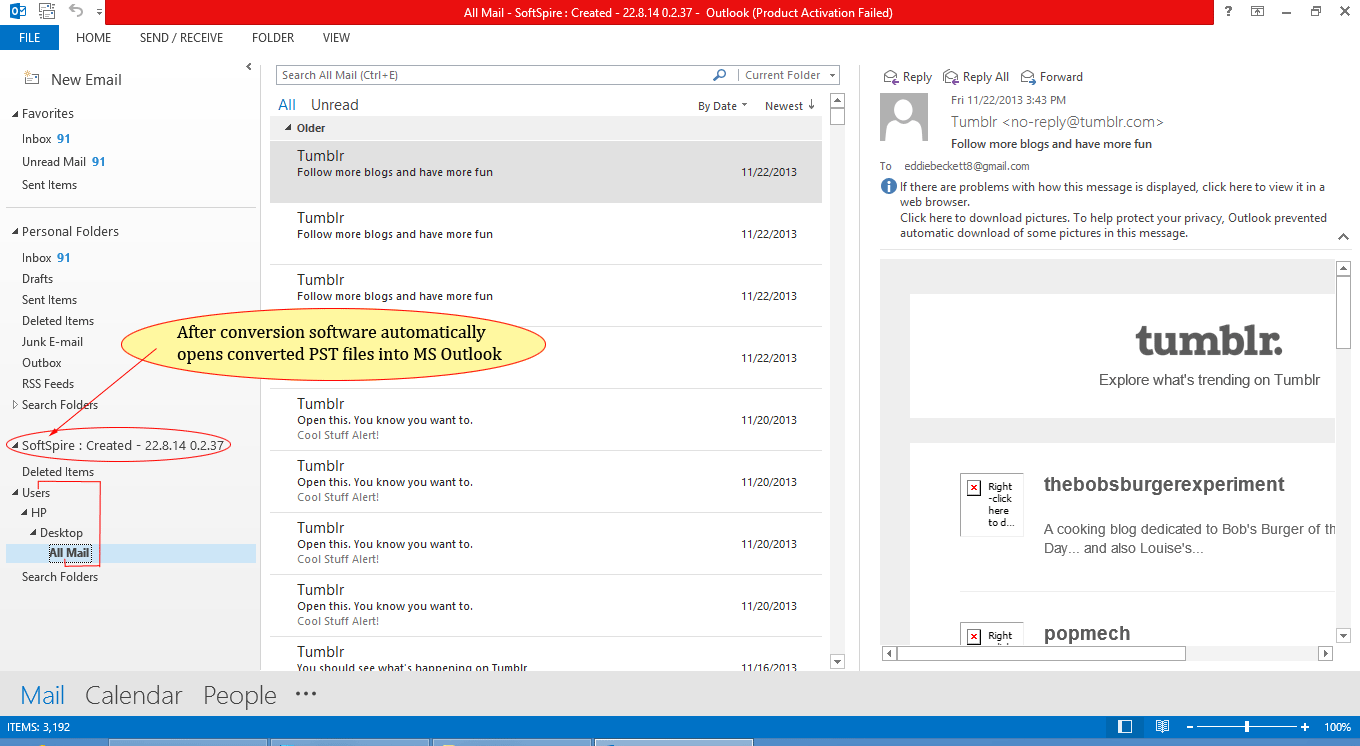
Task: Open the Customize Quick Access Toolbar arrow
Action: (x=99, y=13)
